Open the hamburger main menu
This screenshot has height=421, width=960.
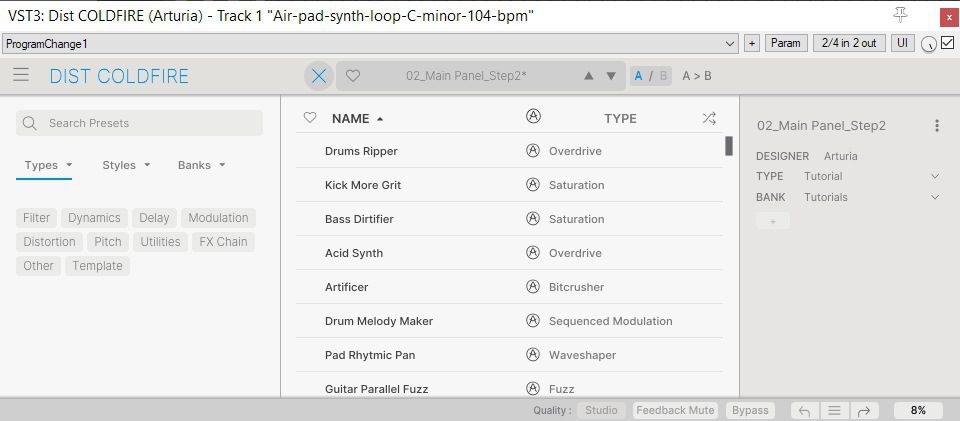[x=21, y=76]
